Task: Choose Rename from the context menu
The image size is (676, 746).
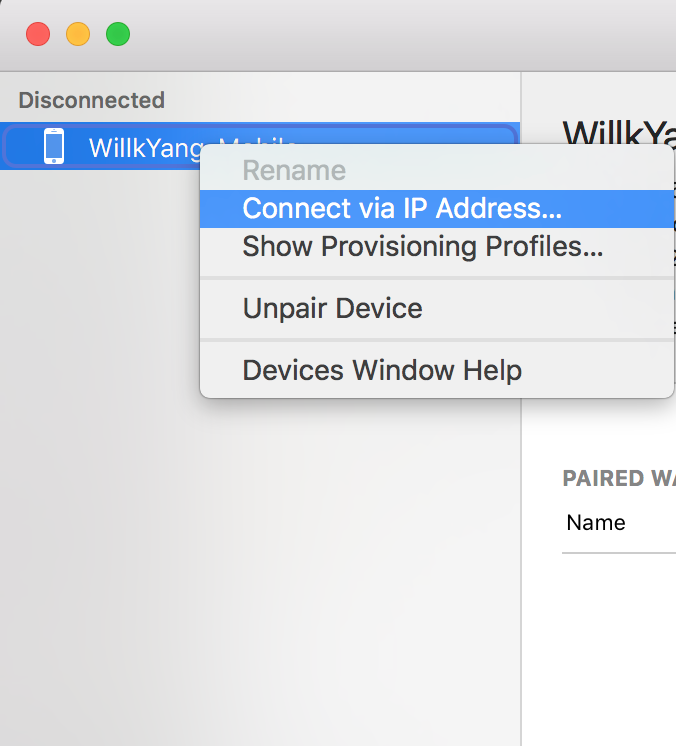Action: 294,171
